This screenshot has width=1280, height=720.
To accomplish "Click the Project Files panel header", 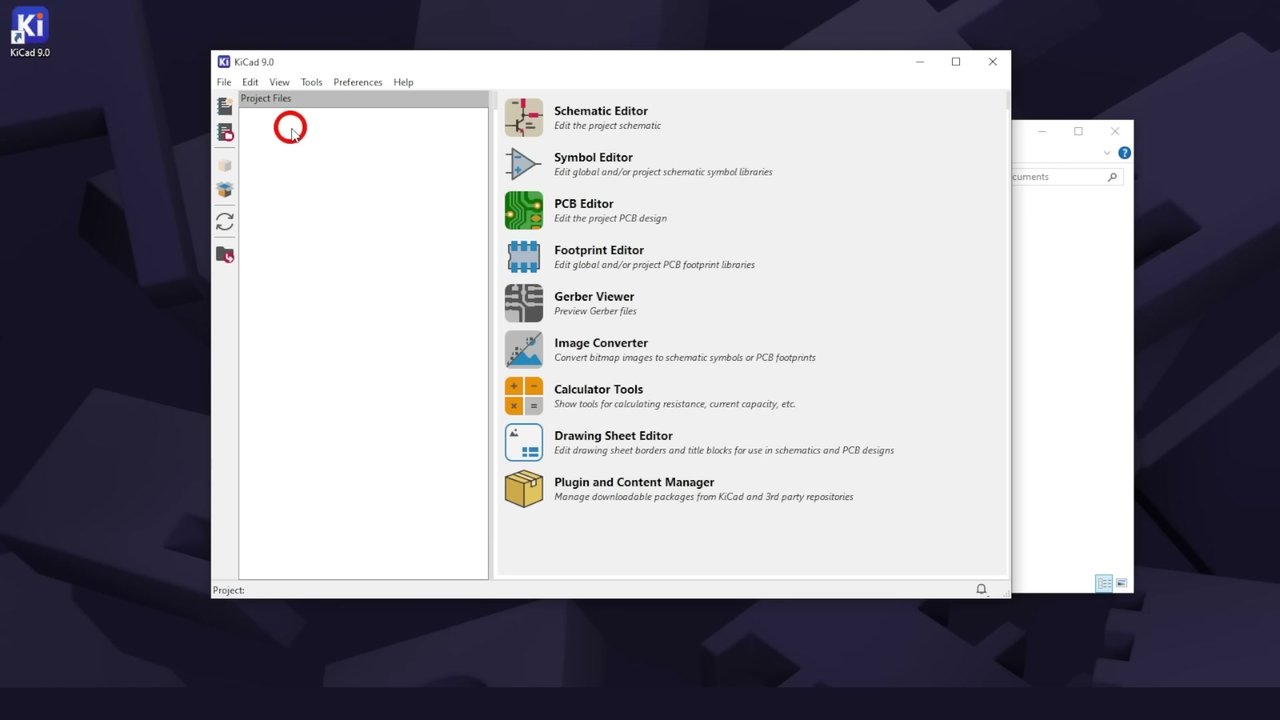I will click(x=363, y=98).
